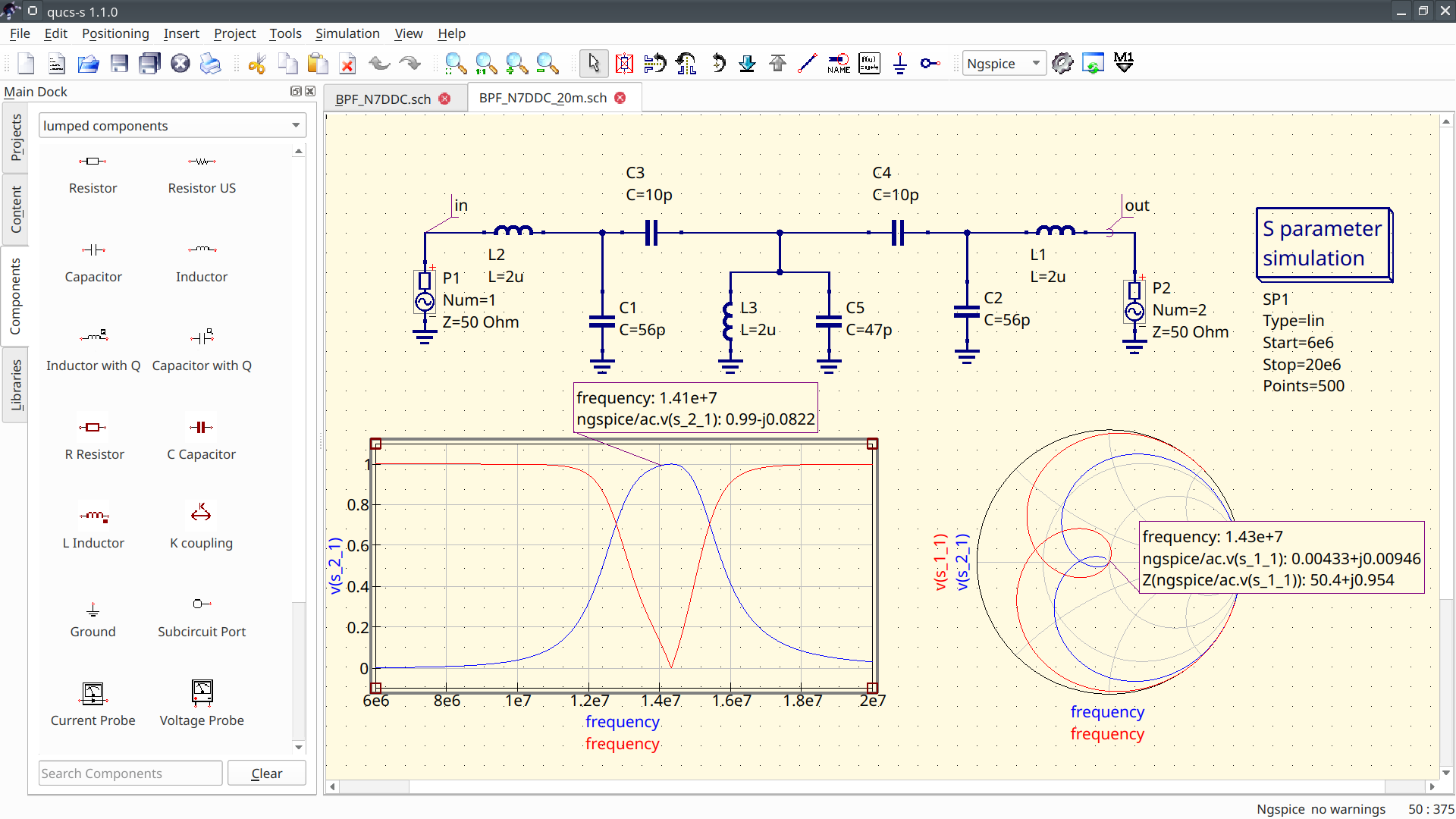Open the Insert menu
Viewport: 1456px width, 819px height.
(181, 33)
